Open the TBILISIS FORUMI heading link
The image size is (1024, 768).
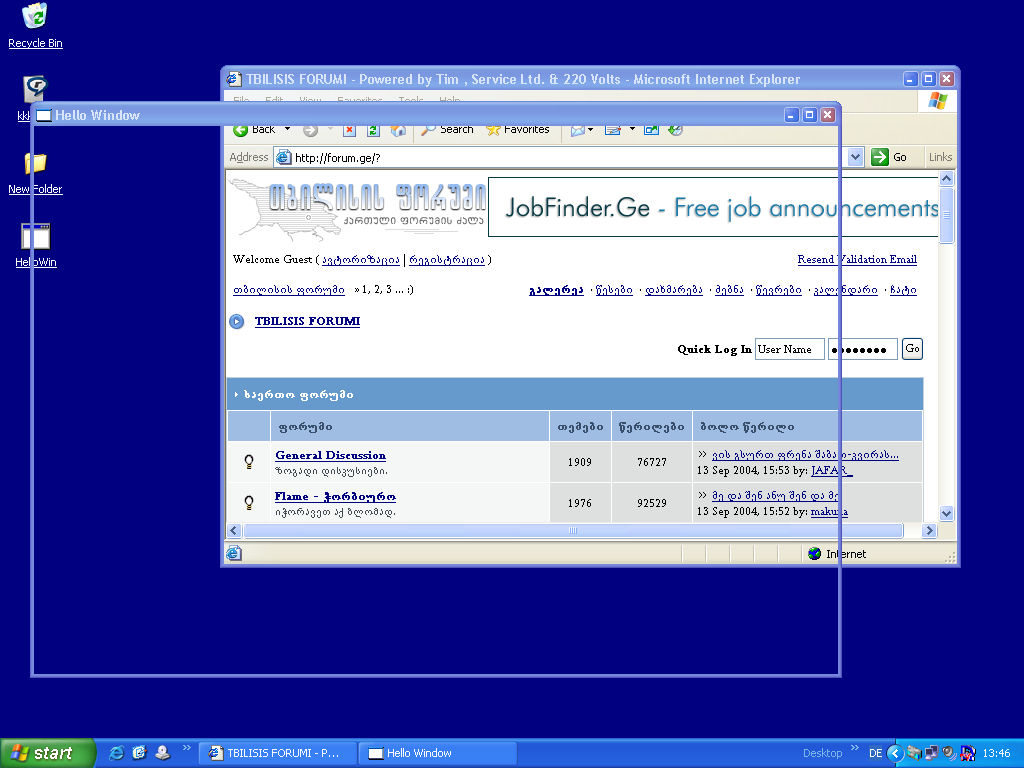tap(307, 321)
